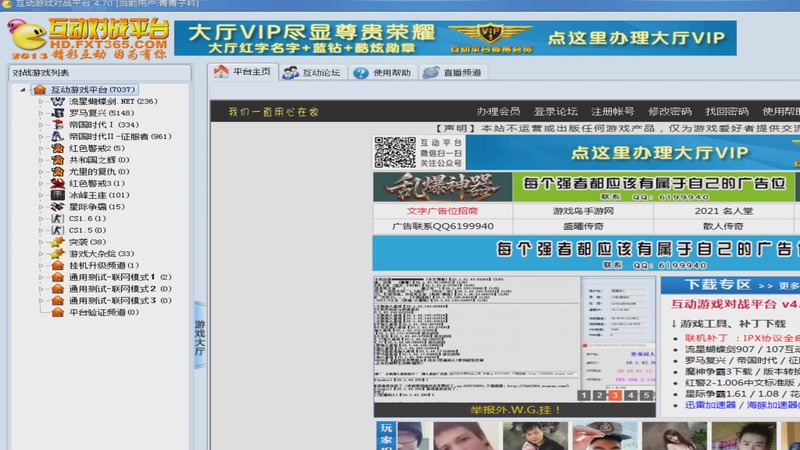Click the 冰峰王座 game icon
The height and width of the screenshot is (450, 800).
(58, 195)
